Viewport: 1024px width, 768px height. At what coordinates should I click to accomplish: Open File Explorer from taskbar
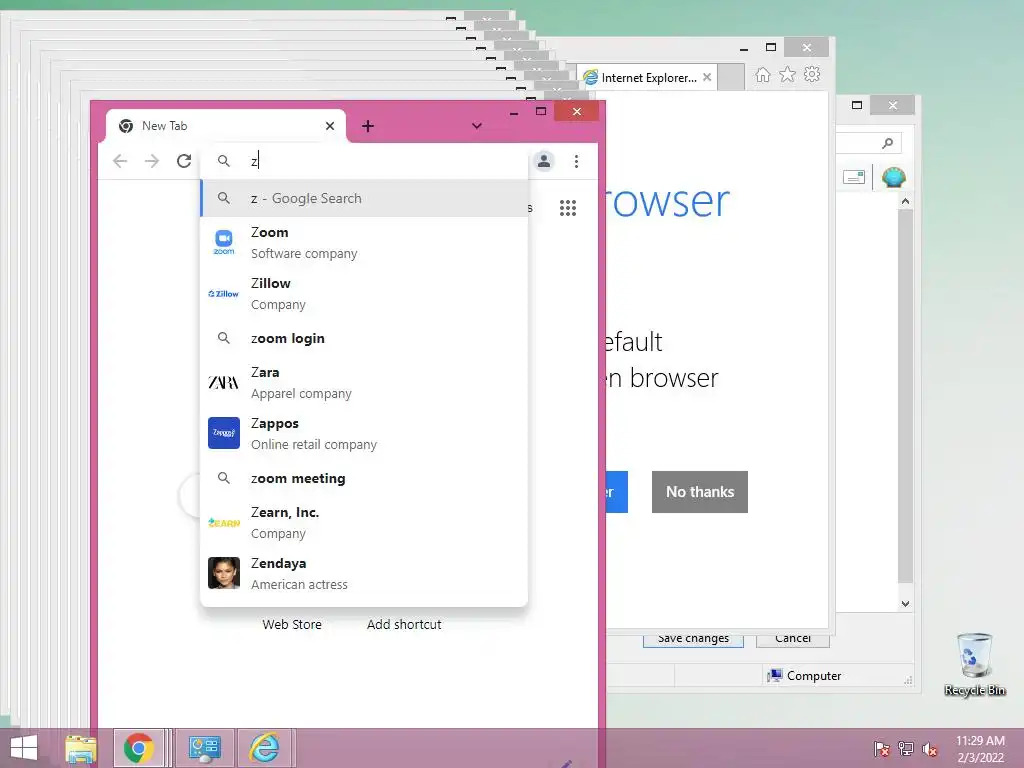click(81, 748)
